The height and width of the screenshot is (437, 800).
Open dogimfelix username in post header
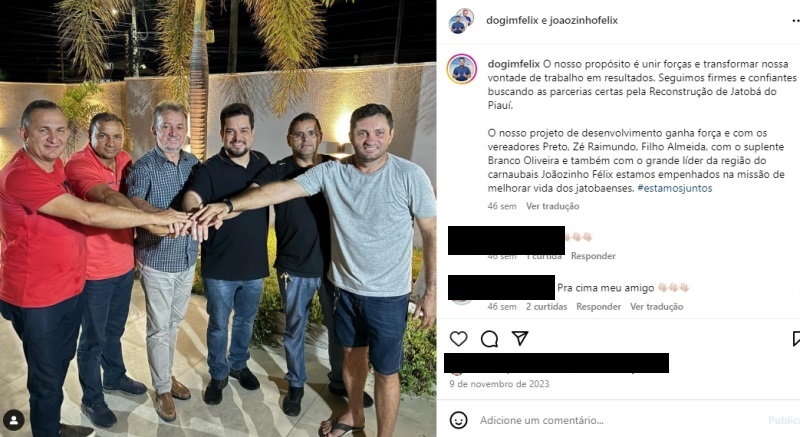click(x=510, y=20)
